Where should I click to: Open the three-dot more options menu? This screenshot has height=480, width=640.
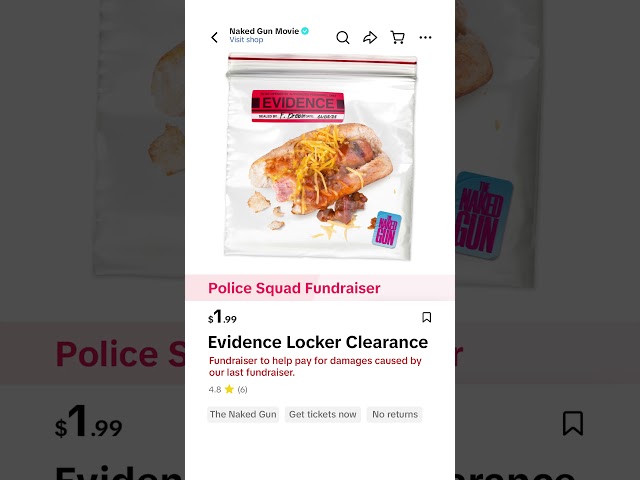tap(425, 38)
